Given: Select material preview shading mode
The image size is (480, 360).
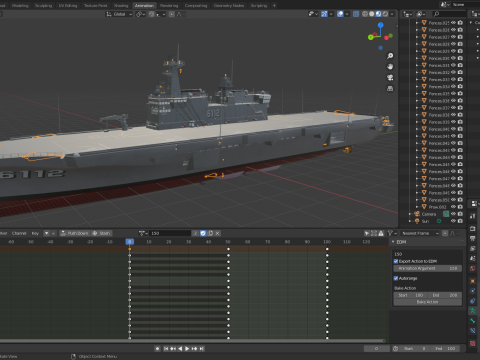Looking at the screenshot, I should click(x=379, y=14).
